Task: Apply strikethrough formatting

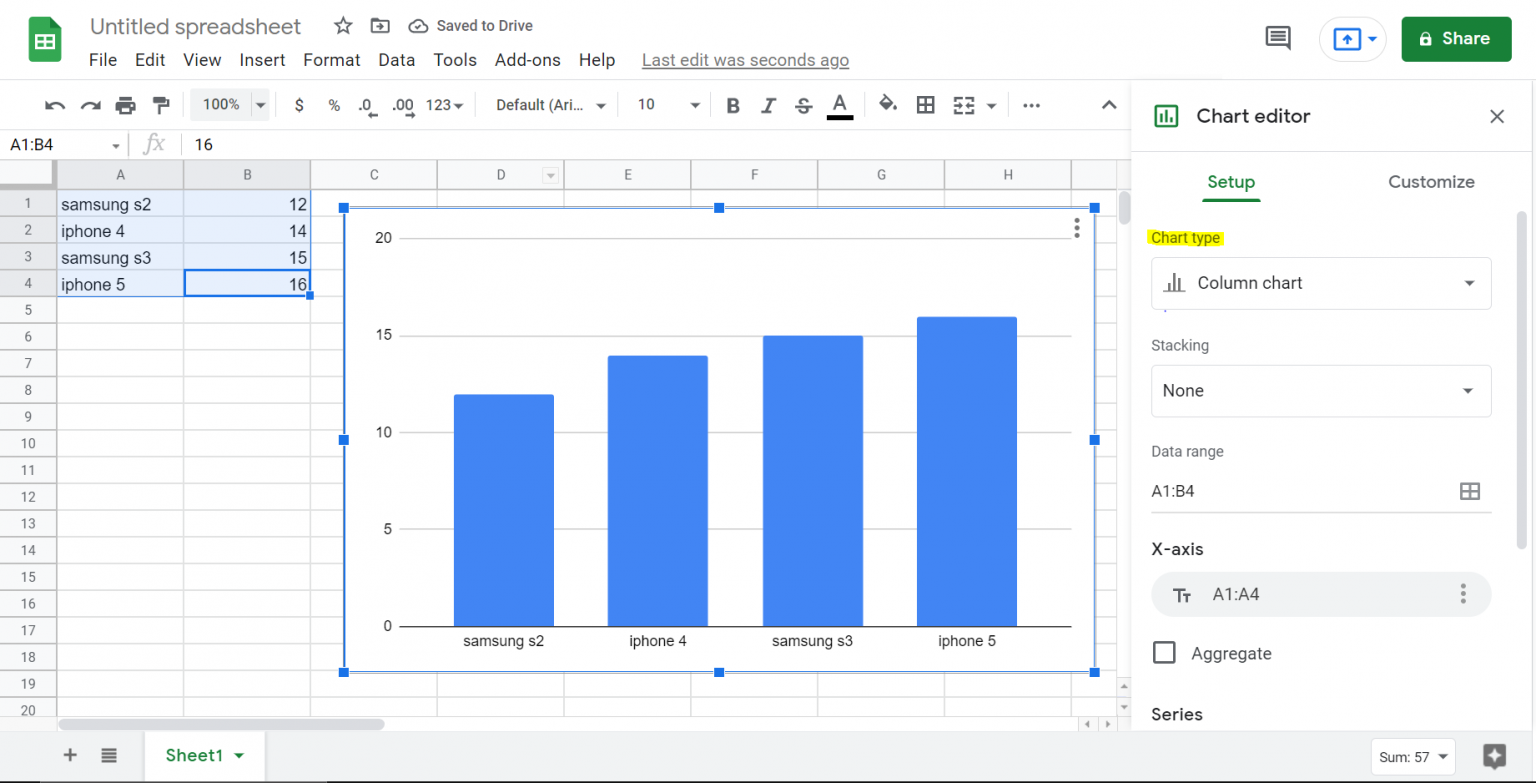Action: click(x=804, y=105)
